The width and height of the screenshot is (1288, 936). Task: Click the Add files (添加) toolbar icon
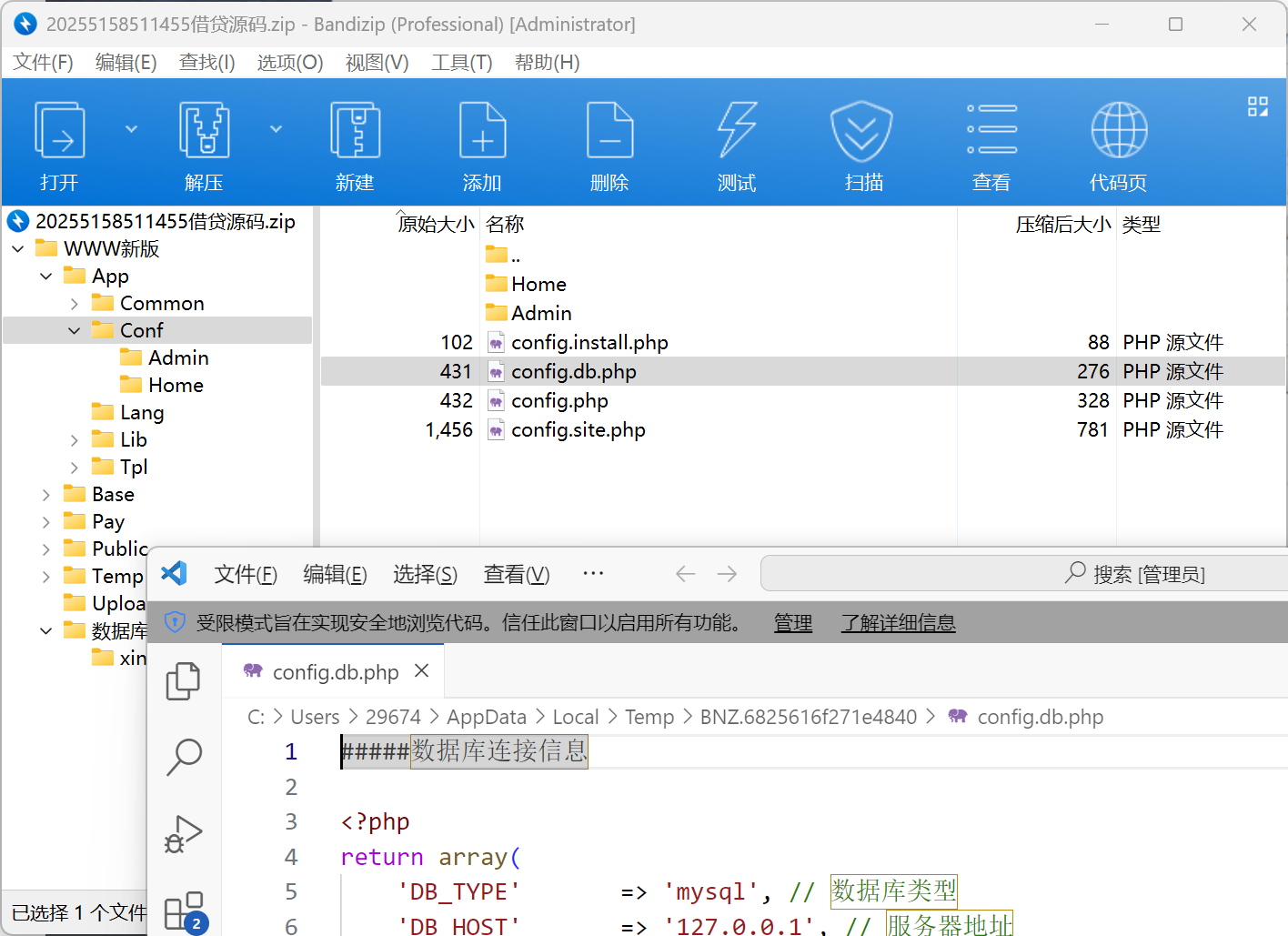click(x=482, y=130)
